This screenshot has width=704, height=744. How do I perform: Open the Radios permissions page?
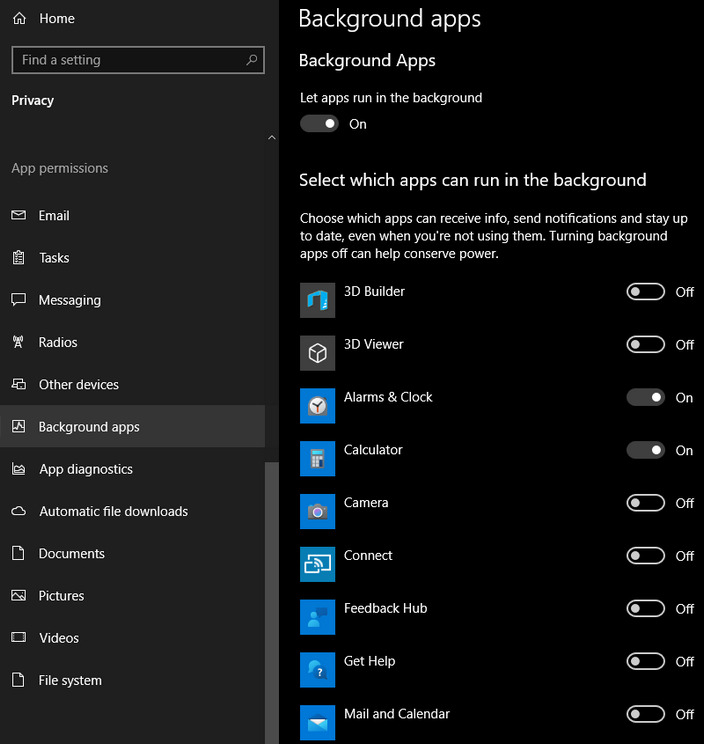(x=132, y=342)
